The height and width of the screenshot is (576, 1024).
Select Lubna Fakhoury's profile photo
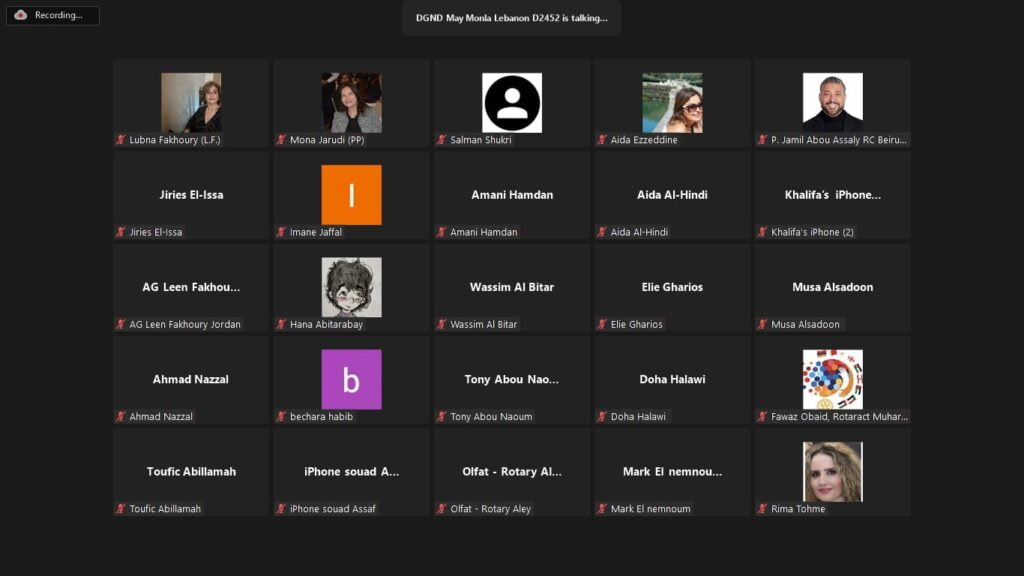[x=191, y=103]
